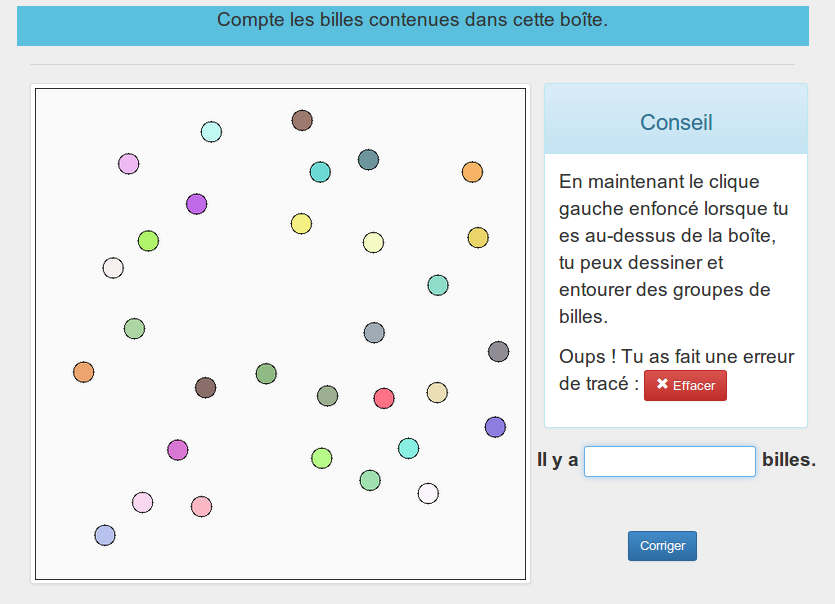Click the pale cyan marble near the top
Viewport: 835px width, 604px height.
(211, 132)
